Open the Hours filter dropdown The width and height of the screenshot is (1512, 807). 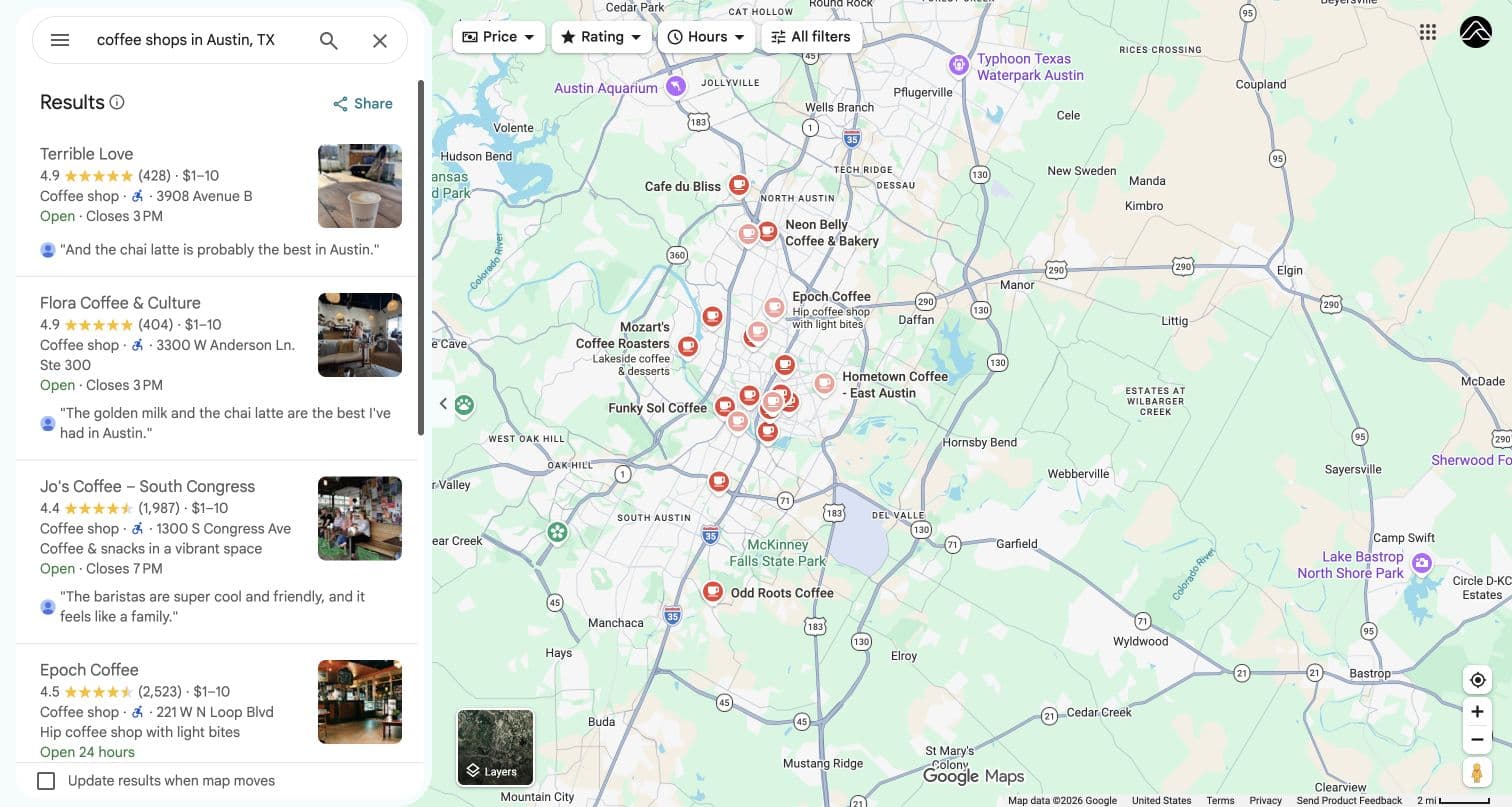(x=707, y=37)
